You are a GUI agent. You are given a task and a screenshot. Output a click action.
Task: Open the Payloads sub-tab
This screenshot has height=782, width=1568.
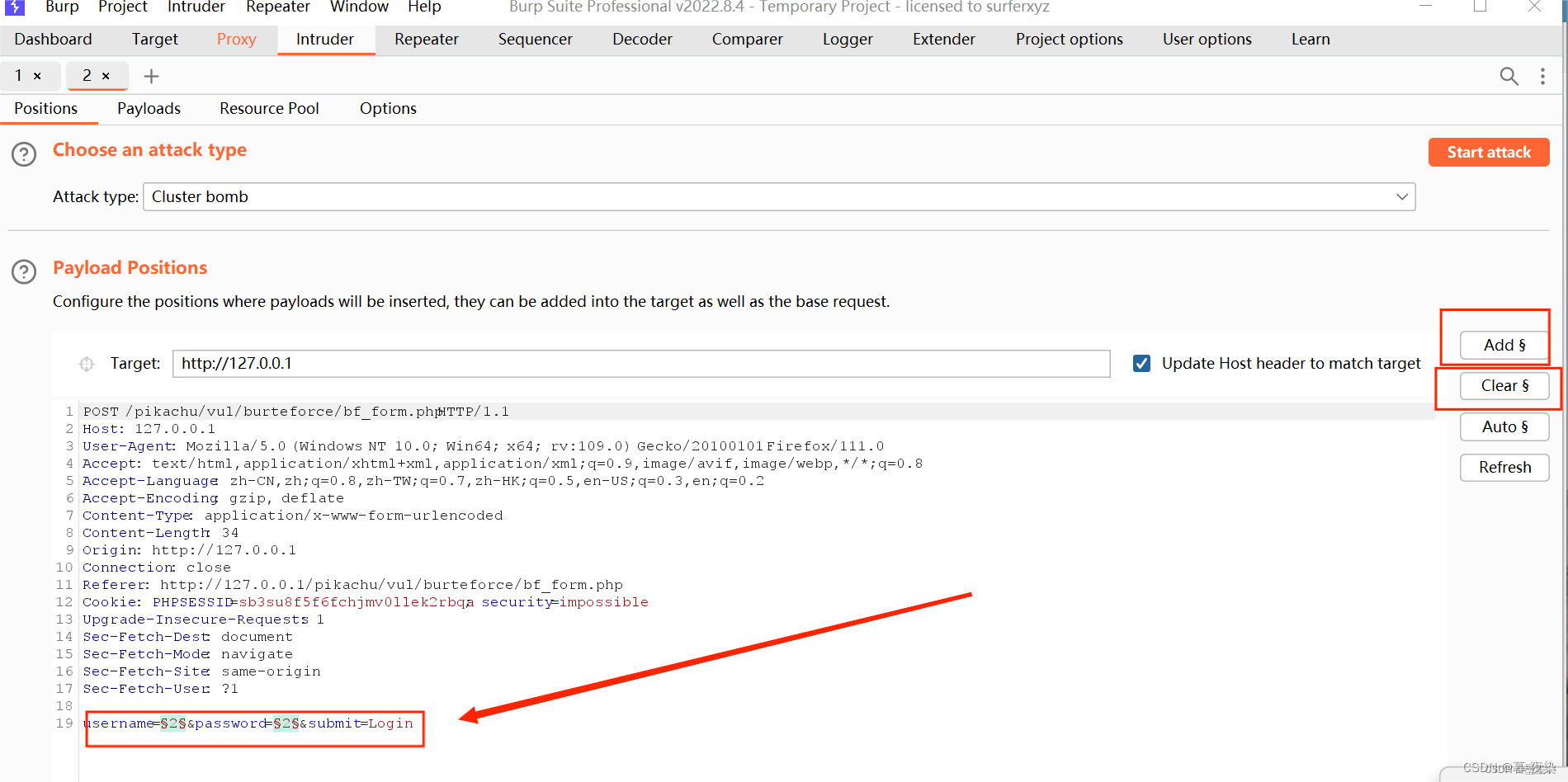[x=149, y=109]
